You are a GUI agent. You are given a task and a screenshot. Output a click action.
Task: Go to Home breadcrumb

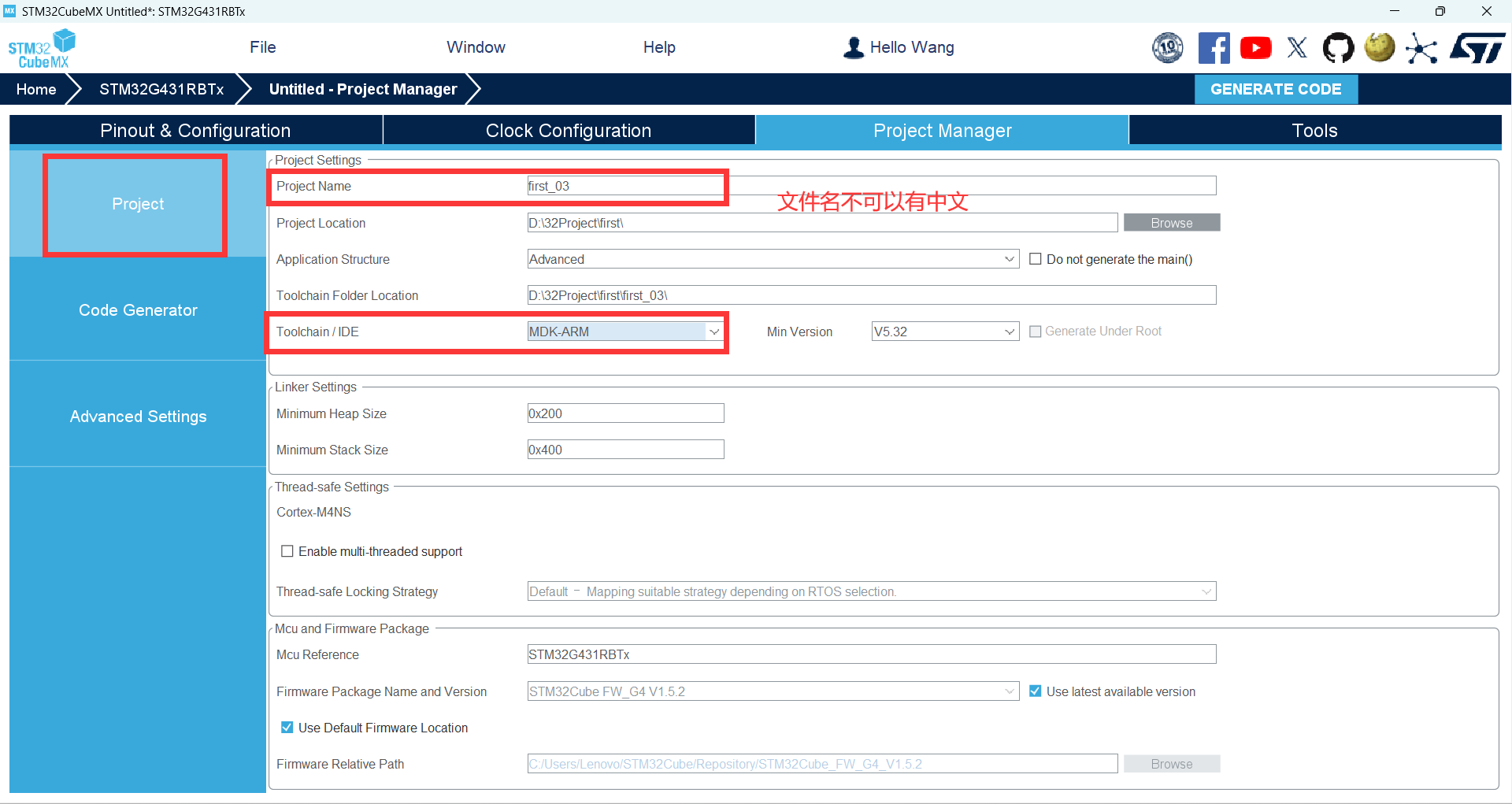tap(36, 89)
